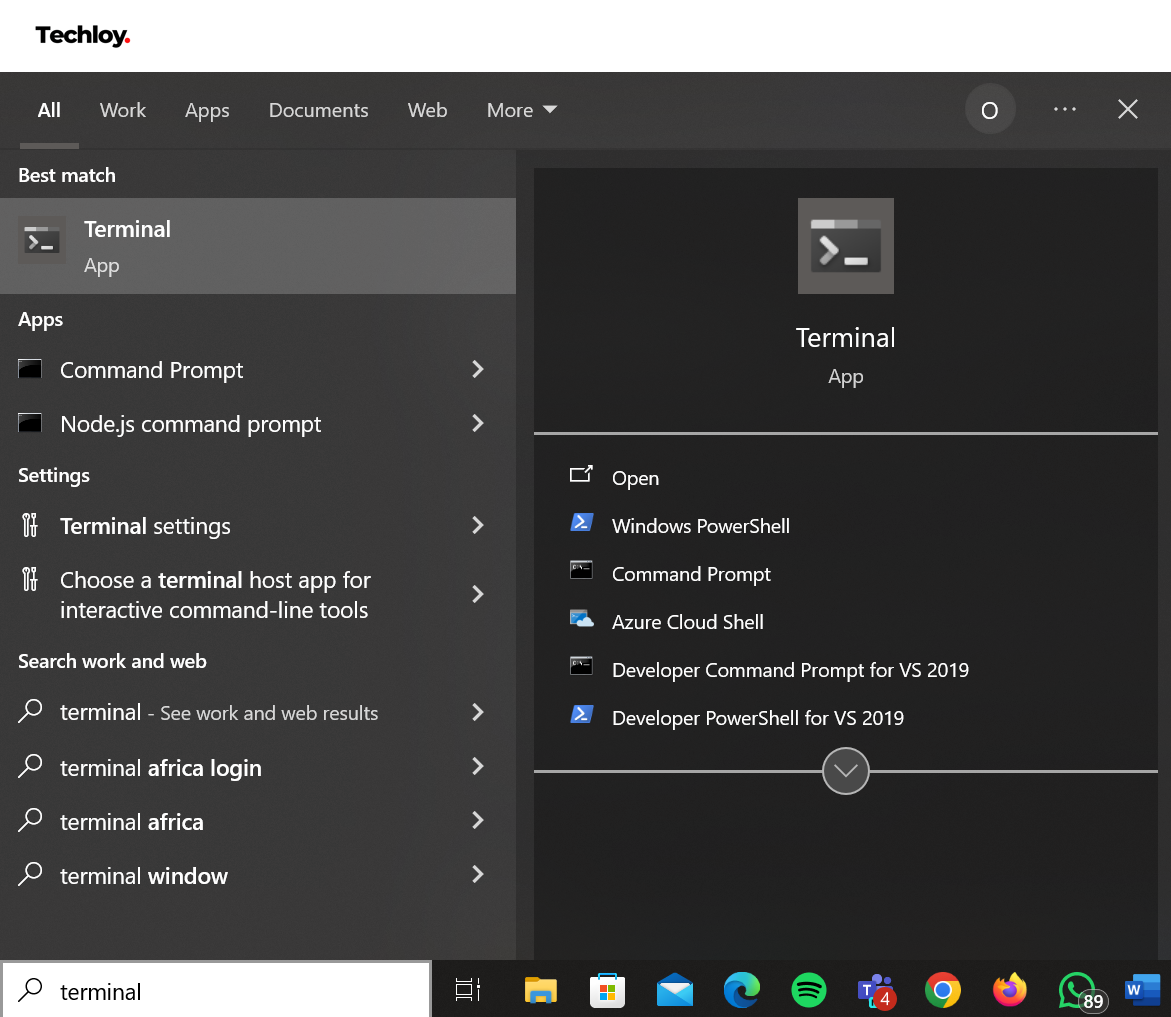The width and height of the screenshot is (1171, 1017).
Task: Switch to the All tab
Action: click(x=49, y=111)
